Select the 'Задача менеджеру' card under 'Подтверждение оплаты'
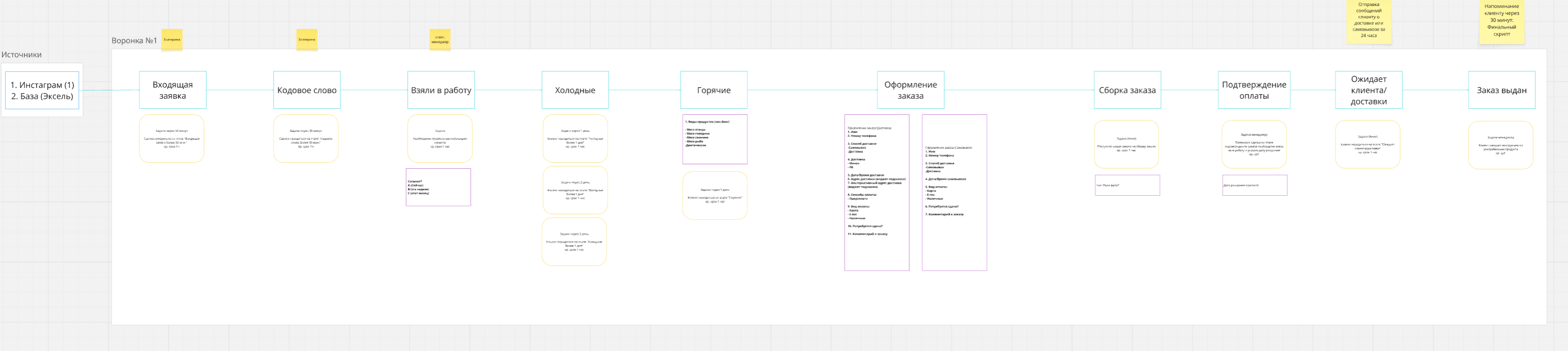 point(1254,144)
